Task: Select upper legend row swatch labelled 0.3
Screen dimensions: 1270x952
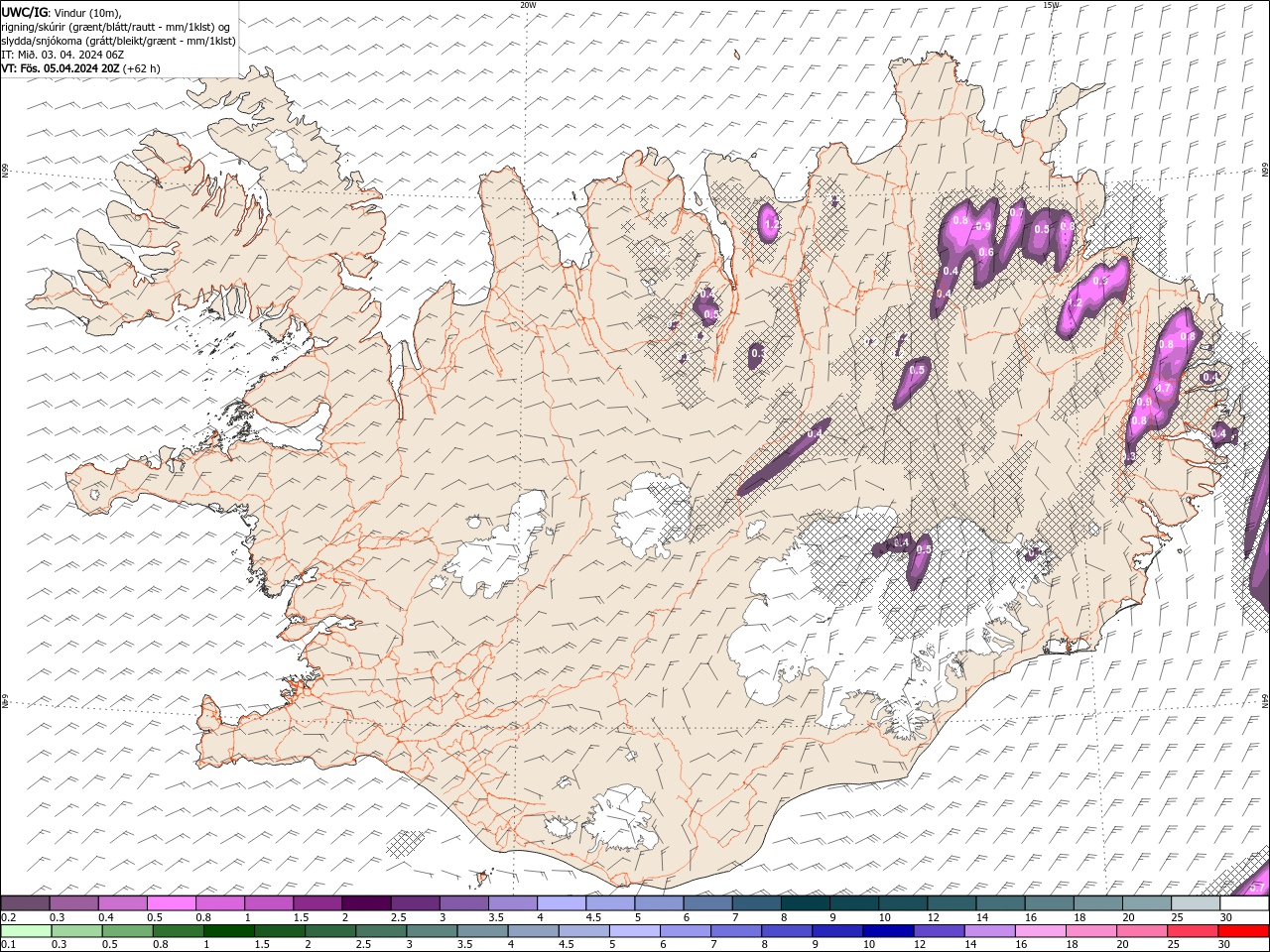Action: (74, 903)
